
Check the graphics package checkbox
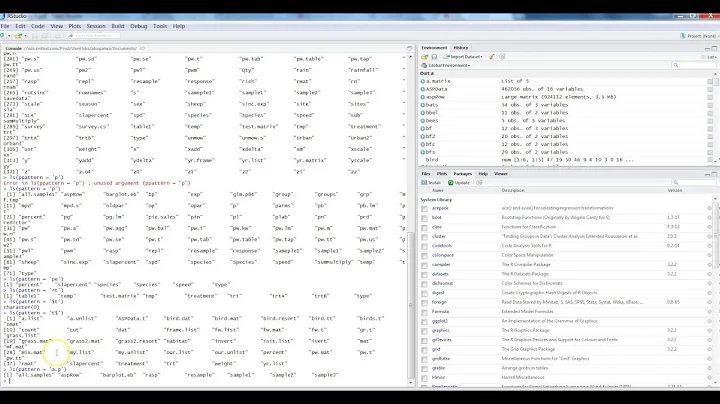(x=424, y=331)
